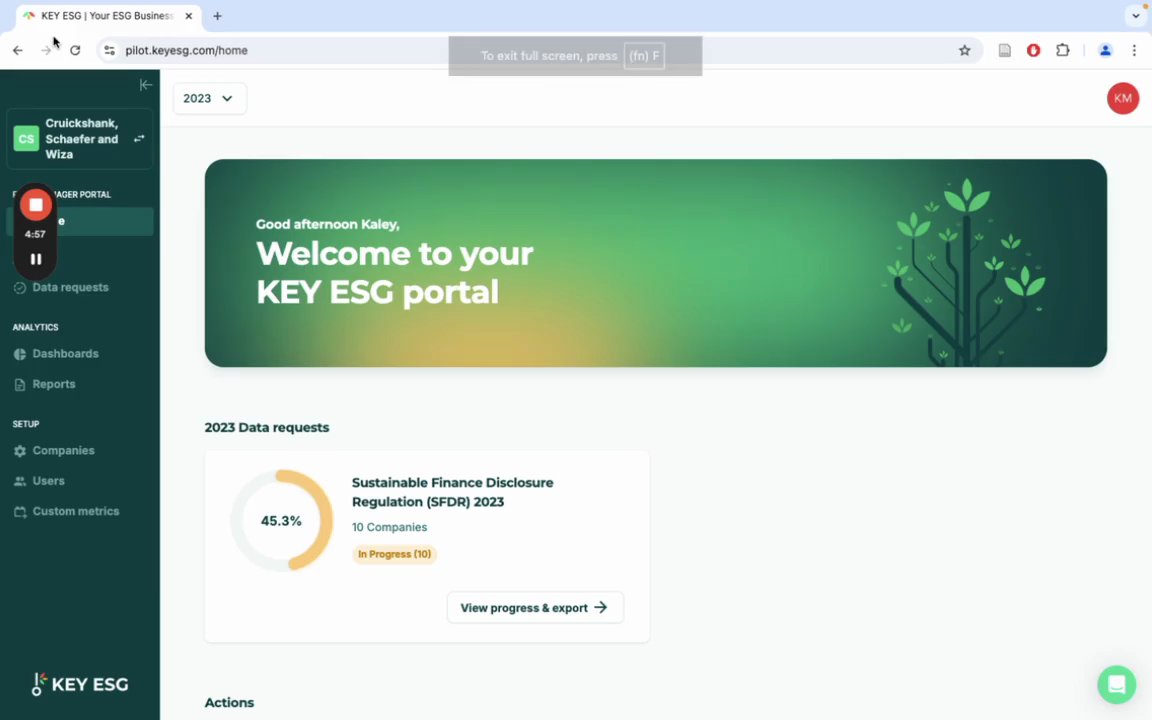The image size is (1152, 720).
Task: Open the KM user profile avatar
Action: click(1123, 98)
